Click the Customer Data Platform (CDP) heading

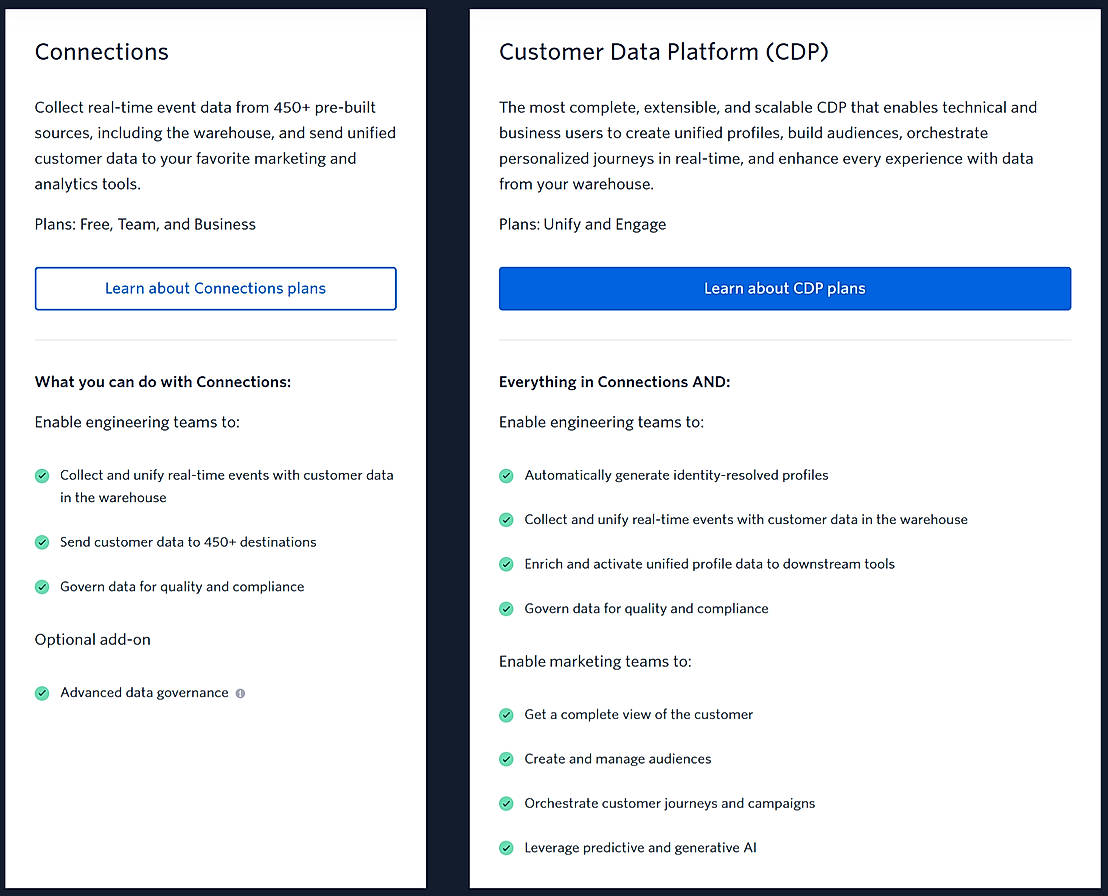click(663, 52)
